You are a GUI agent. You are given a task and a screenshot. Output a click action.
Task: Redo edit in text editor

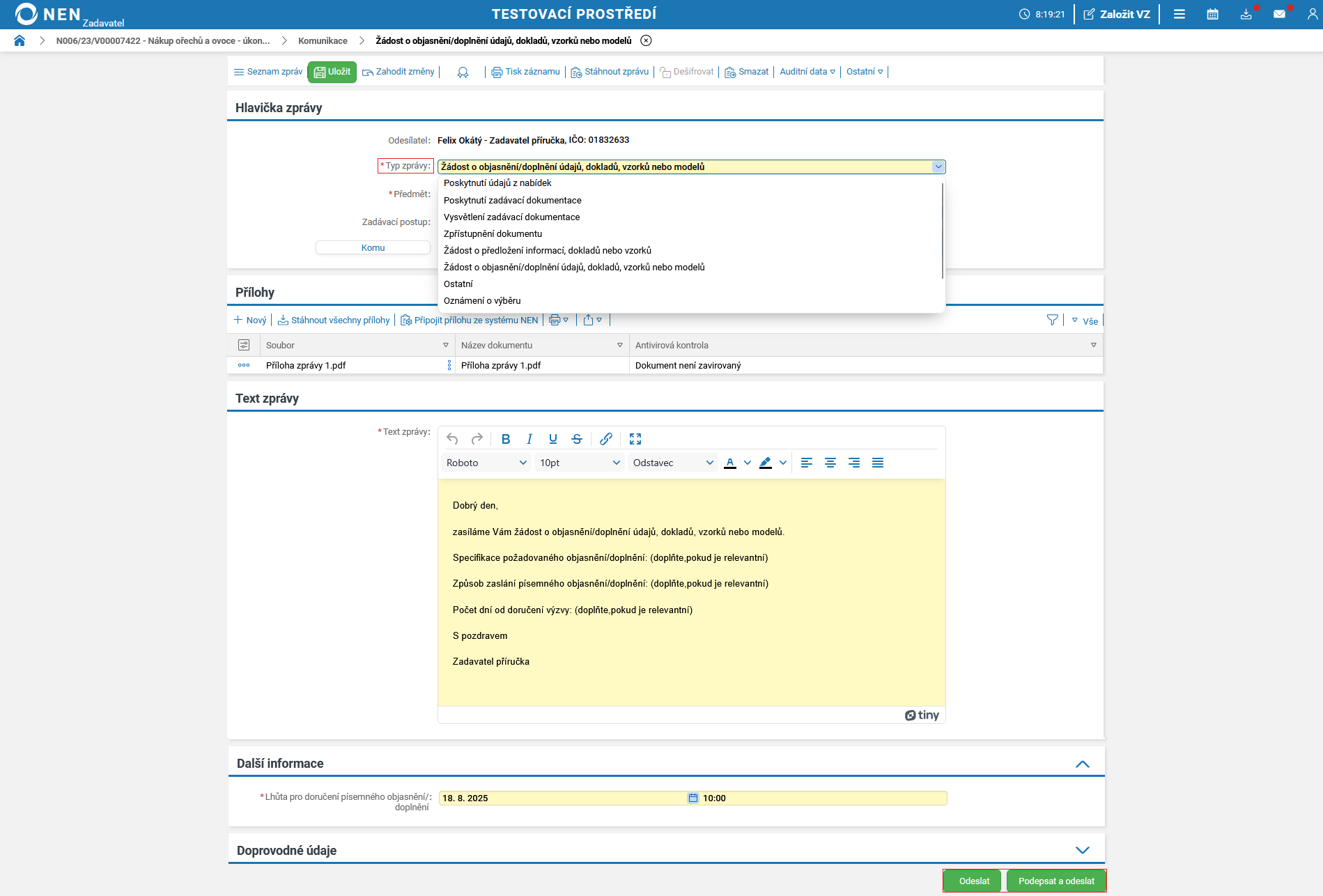[x=477, y=439]
